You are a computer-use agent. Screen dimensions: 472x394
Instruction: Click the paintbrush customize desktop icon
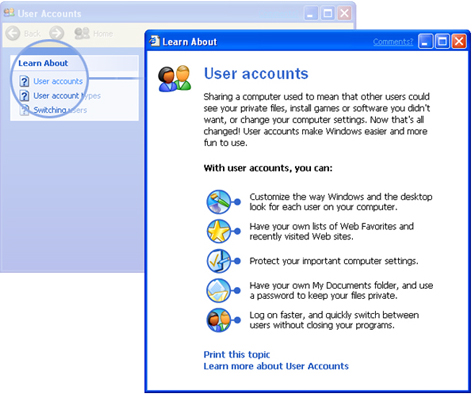point(219,202)
